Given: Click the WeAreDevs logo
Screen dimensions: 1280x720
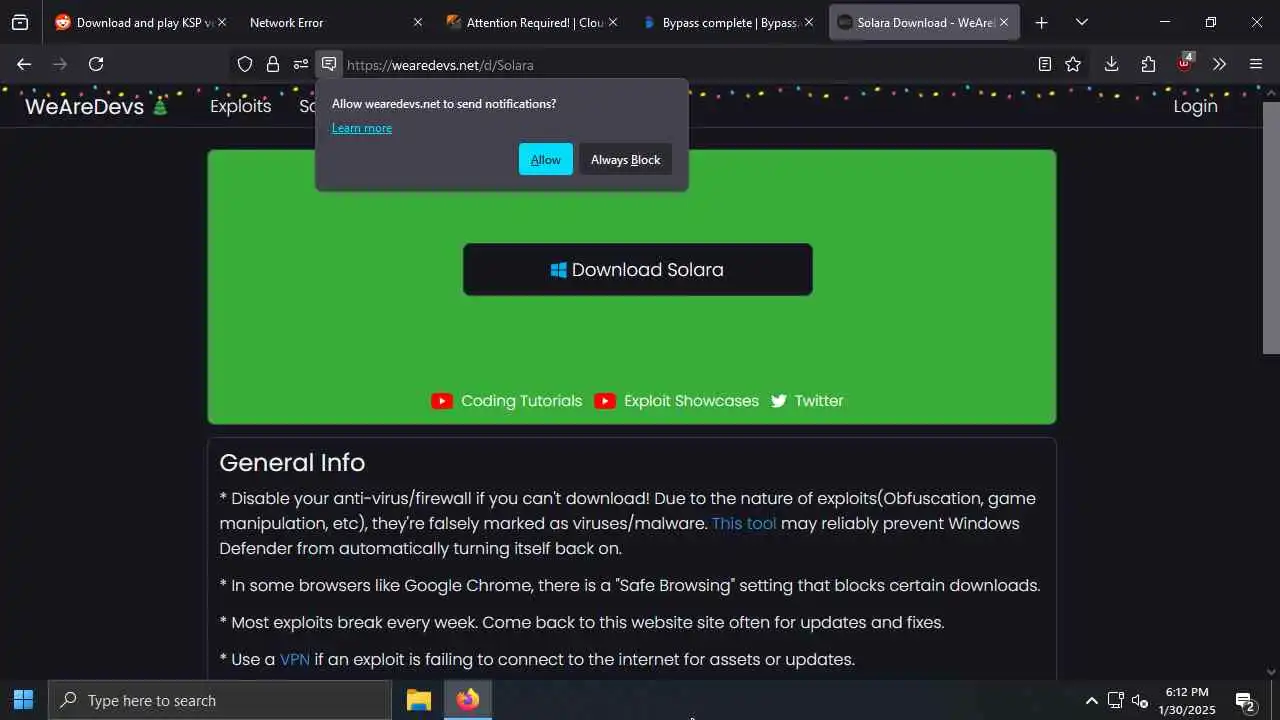Looking at the screenshot, I should (x=96, y=106).
